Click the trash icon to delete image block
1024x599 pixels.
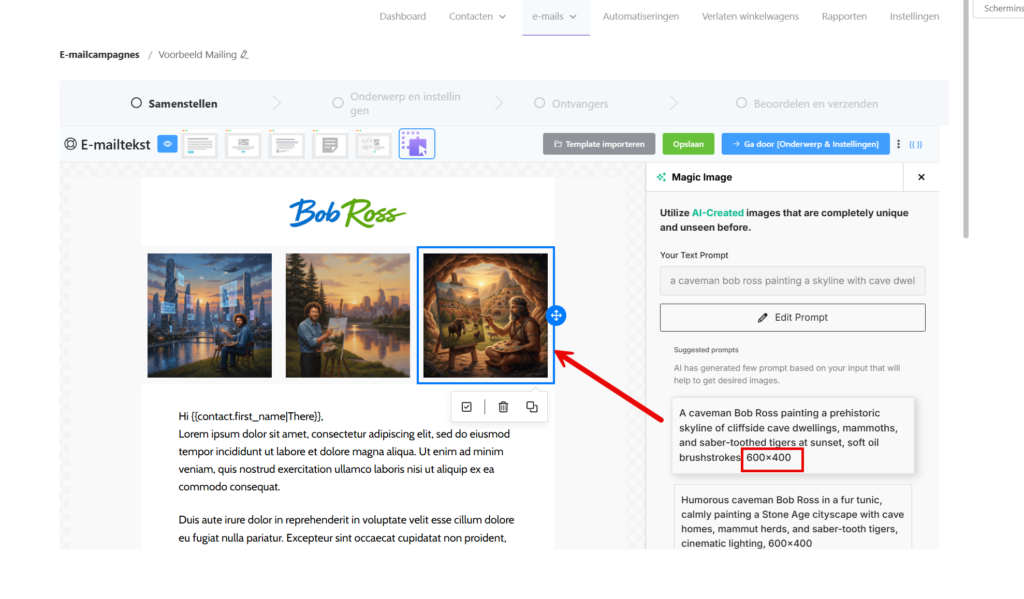[x=503, y=407]
